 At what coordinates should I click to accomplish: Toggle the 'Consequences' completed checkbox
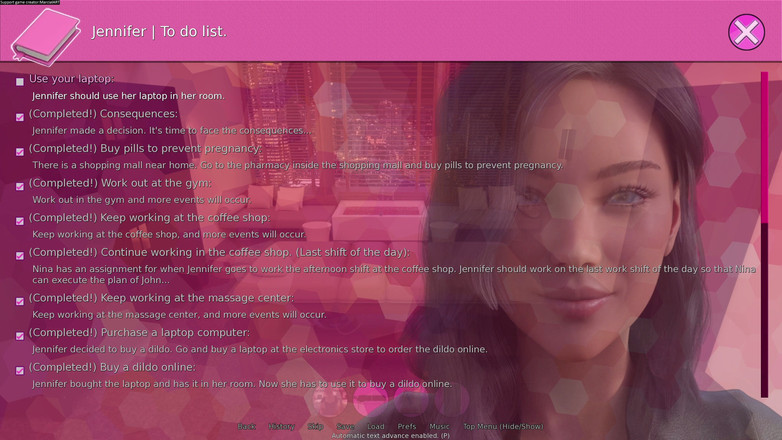pyautogui.click(x=20, y=117)
